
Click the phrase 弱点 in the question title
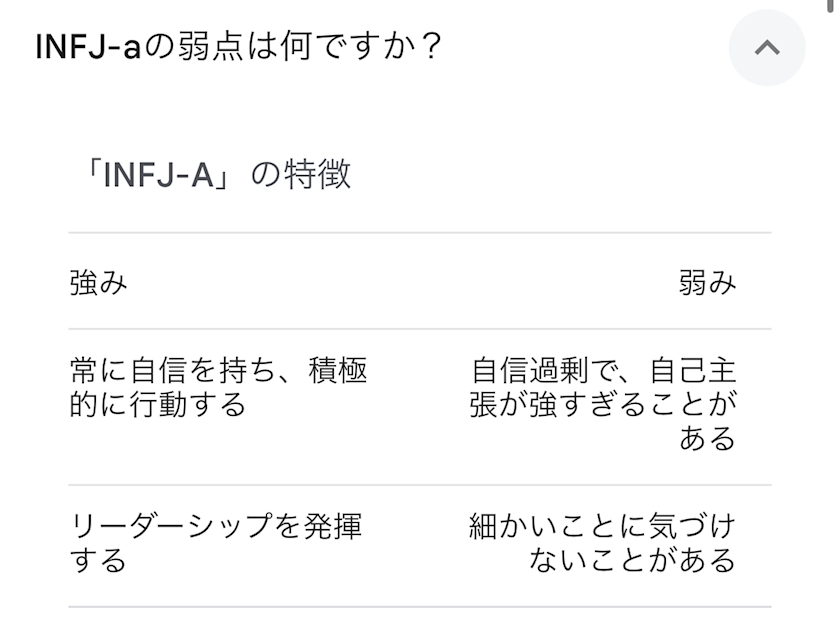[x=204, y=47]
